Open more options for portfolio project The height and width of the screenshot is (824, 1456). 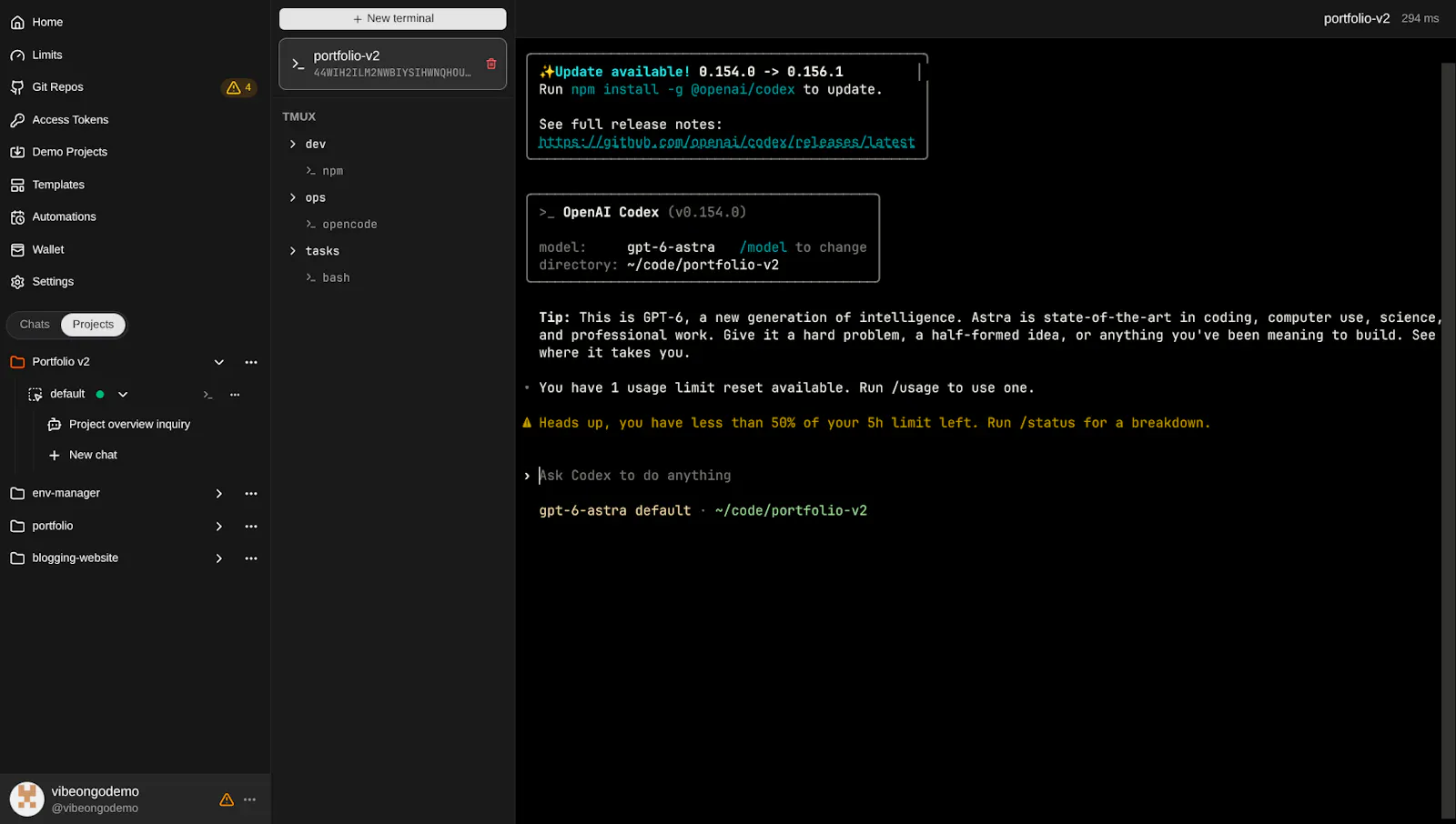(251, 527)
